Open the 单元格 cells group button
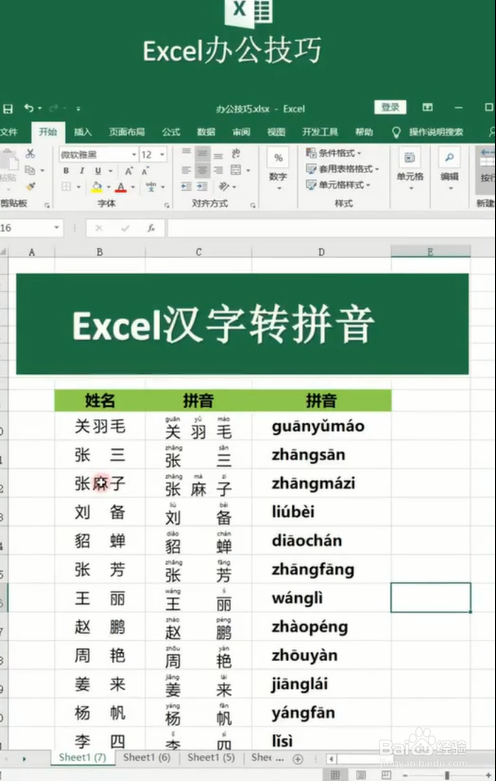 410,171
